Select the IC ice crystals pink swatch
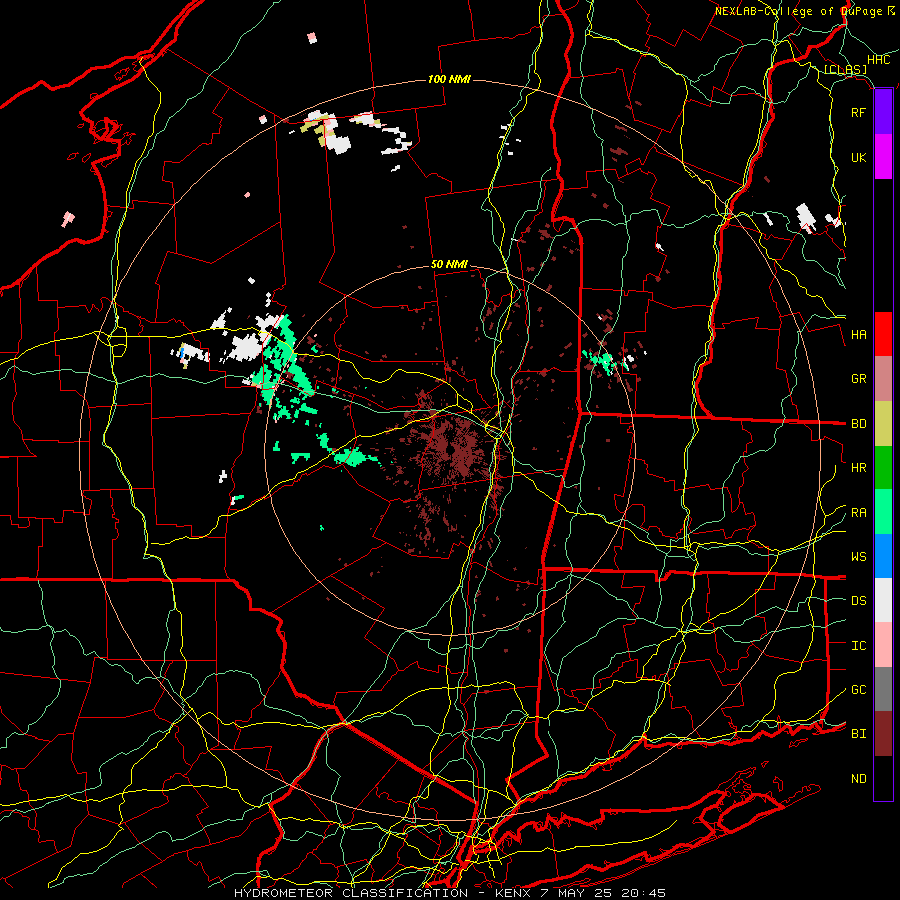900x900 pixels. tap(883, 645)
